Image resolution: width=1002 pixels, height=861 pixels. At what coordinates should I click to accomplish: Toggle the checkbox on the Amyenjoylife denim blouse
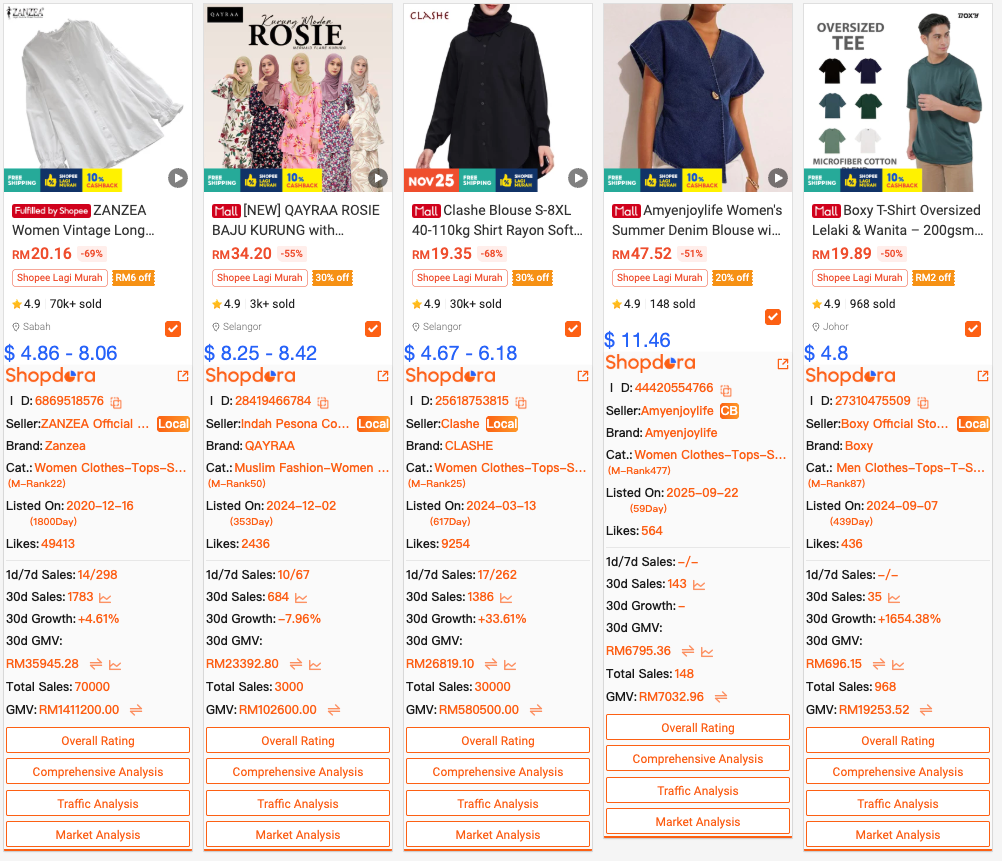click(x=773, y=316)
